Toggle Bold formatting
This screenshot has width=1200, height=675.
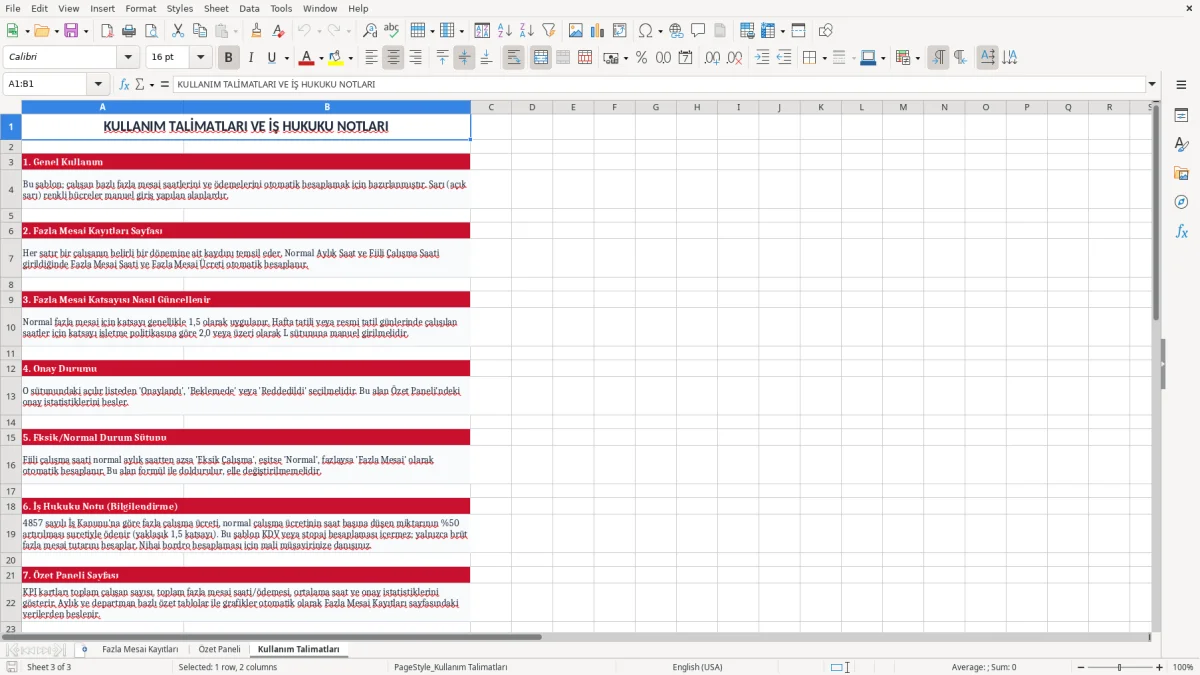pos(228,58)
